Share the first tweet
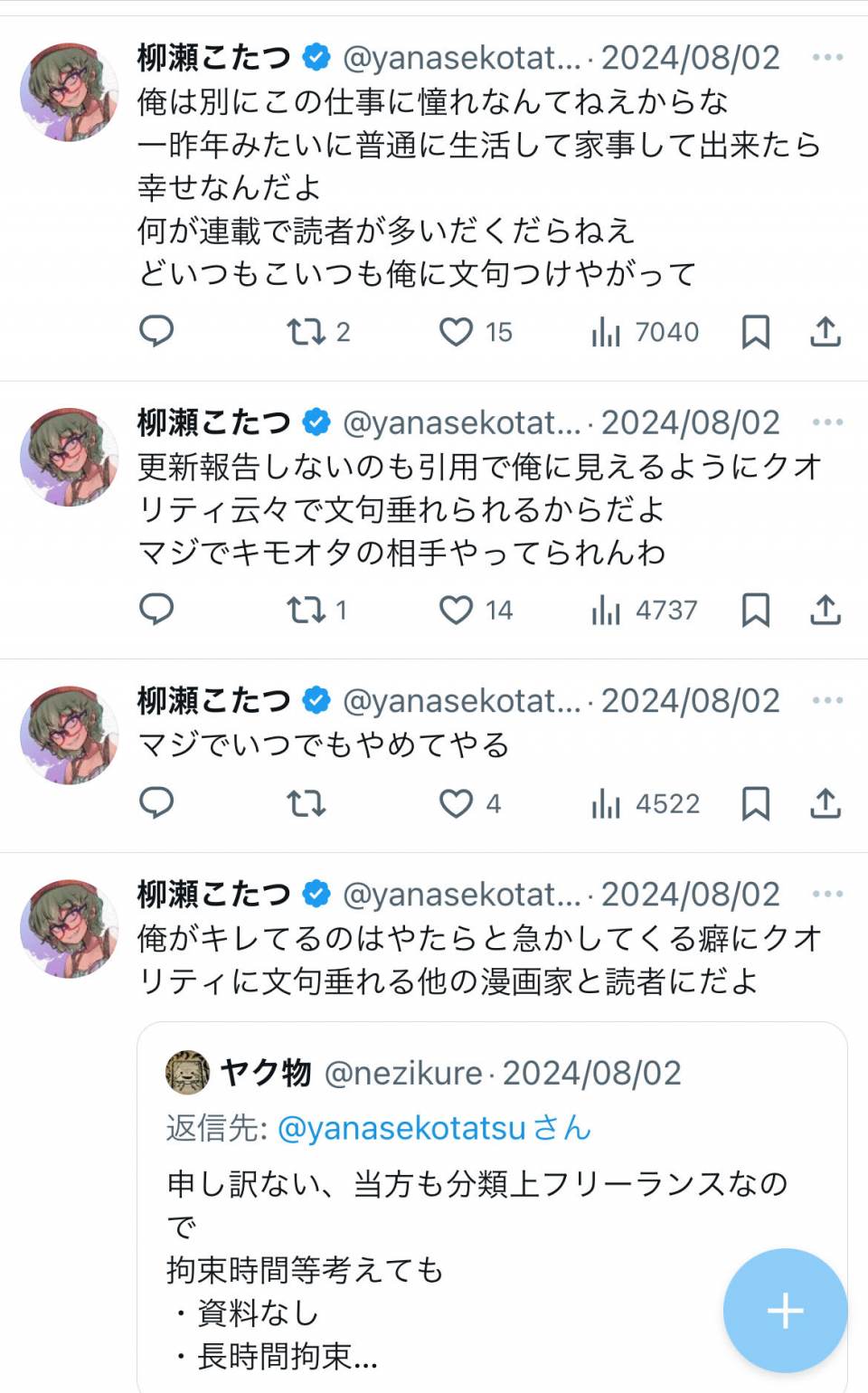 pos(825,332)
